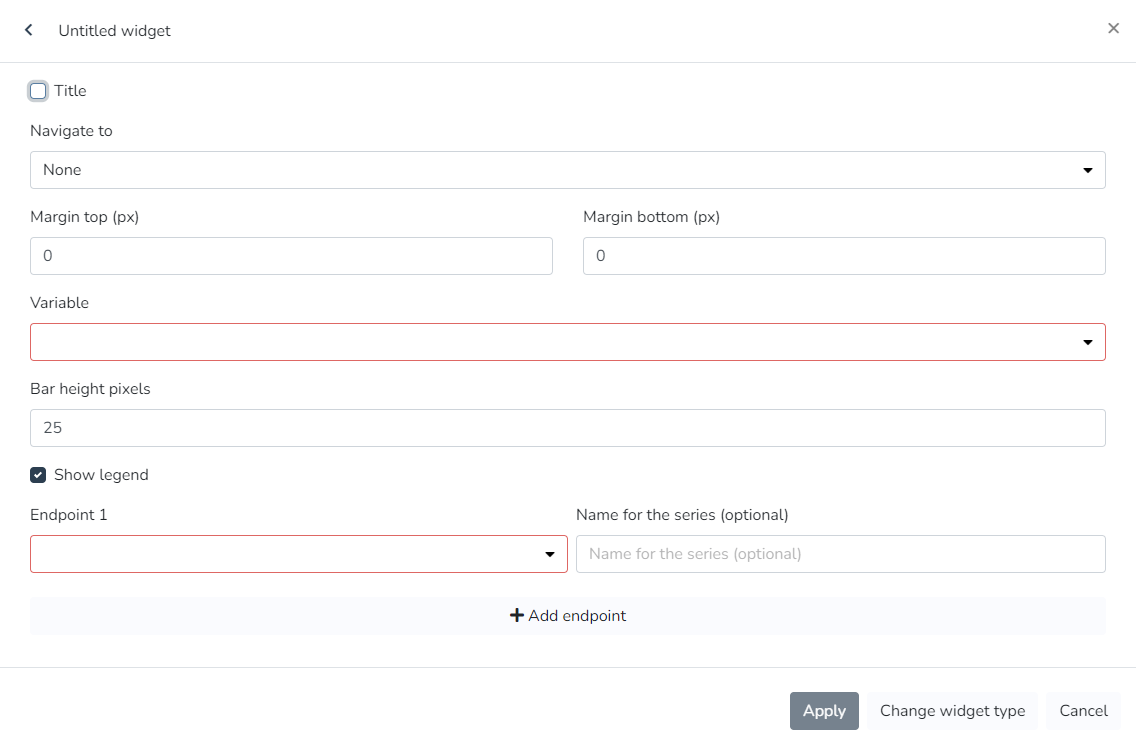
Task: Click the plus icon on Add endpoint
Action: coord(517,616)
